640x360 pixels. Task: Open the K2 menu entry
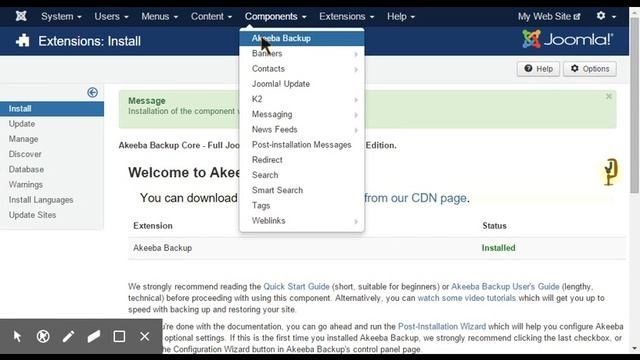[x=302, y=99]
